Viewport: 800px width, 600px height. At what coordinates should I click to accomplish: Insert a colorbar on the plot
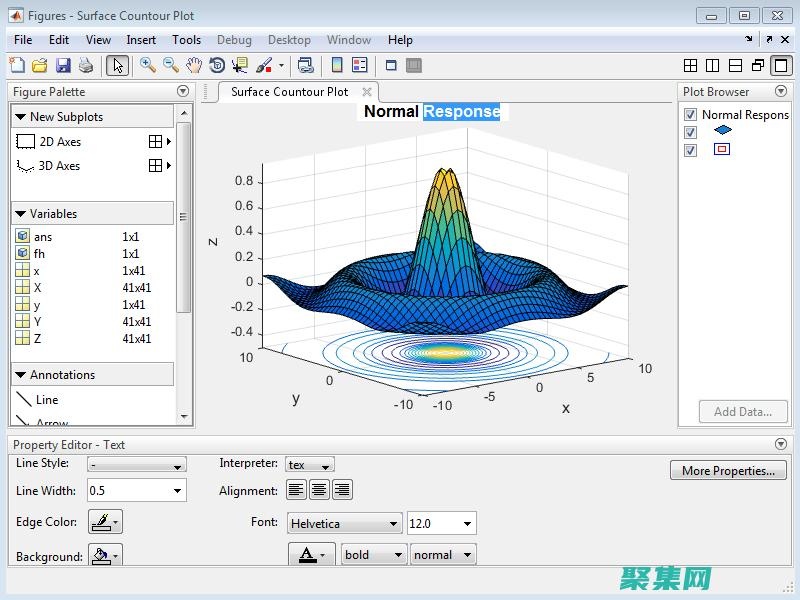pyautogui.click(x=338, y=65)
